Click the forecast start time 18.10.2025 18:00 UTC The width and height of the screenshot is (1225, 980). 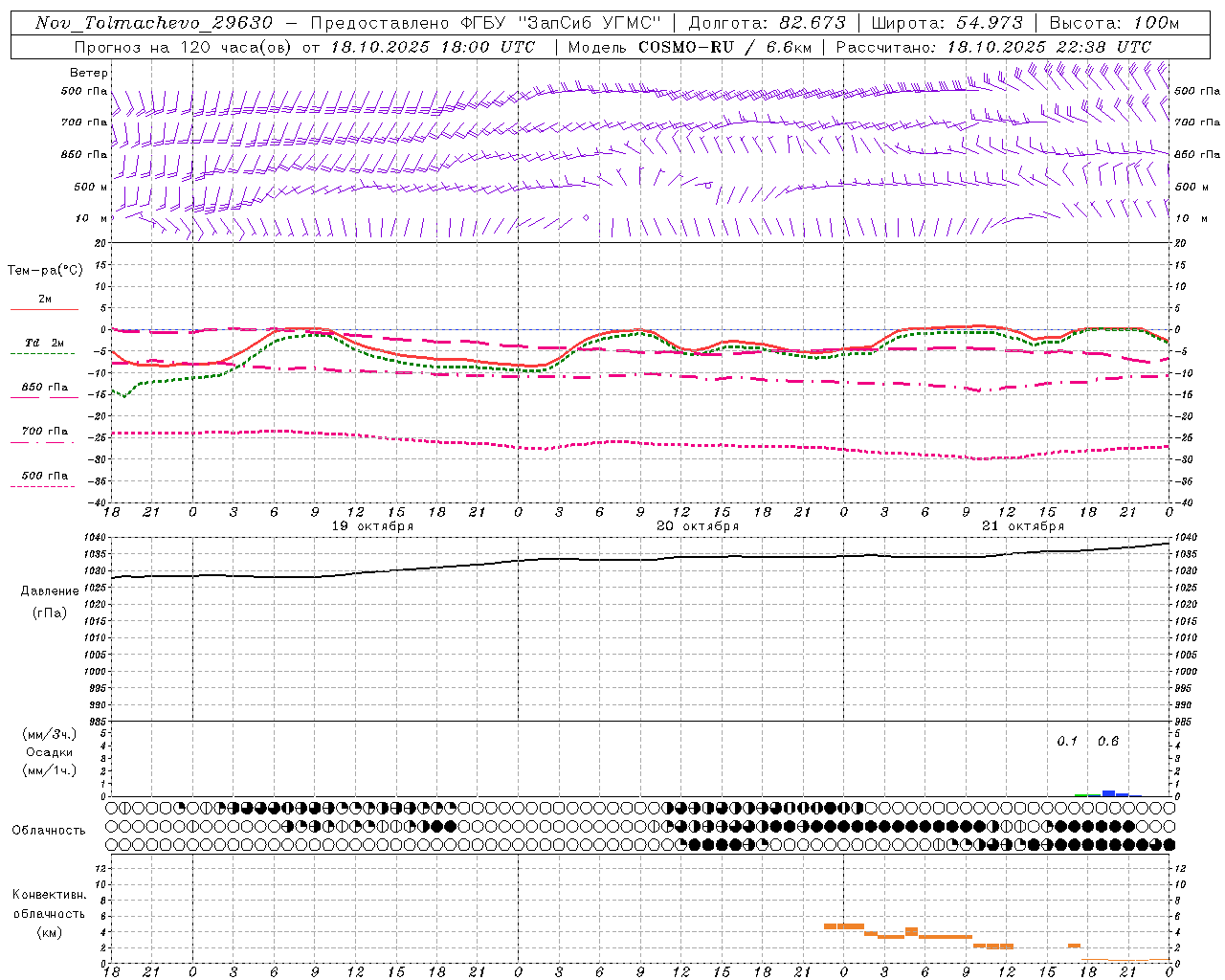[433, 47]
